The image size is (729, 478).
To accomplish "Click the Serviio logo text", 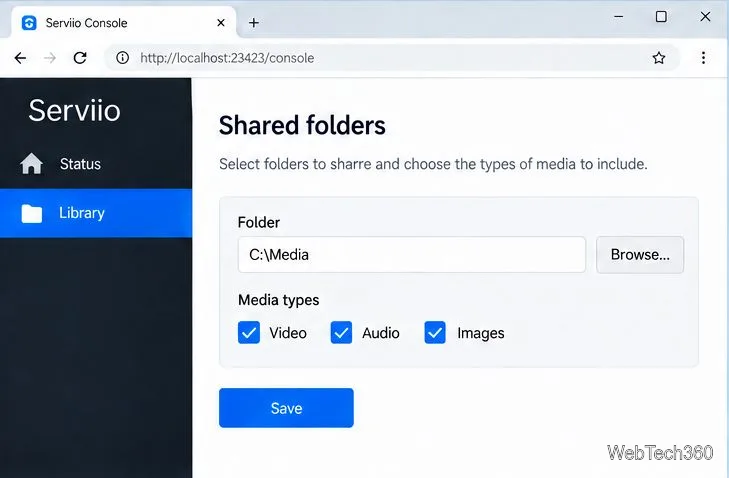I will [x=74, y=111].
